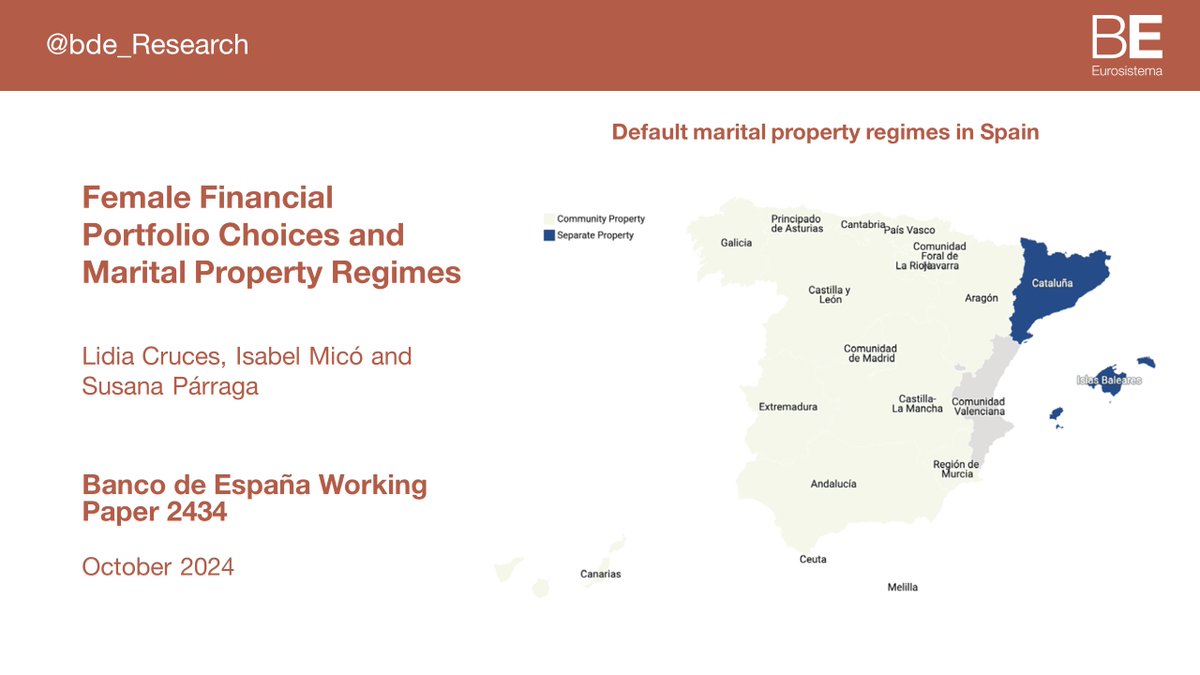This screenshot has width=1200, height=675.
Task: Click the Aragón label
Action: pos(982,298)
